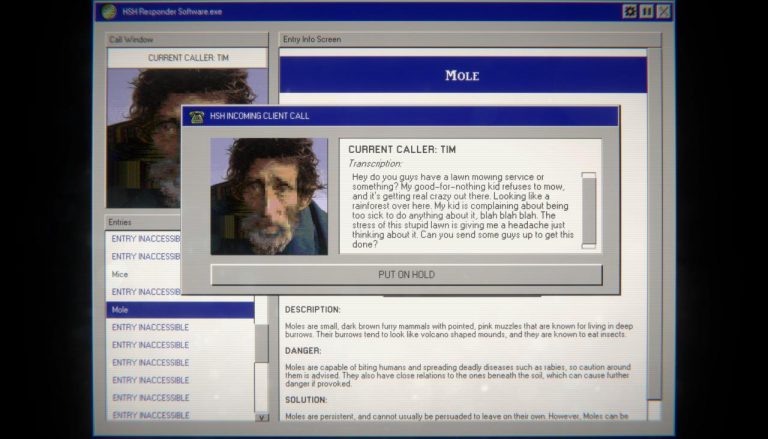The image size is (768, 439).
Task: Click the HSH INCOMING CLIENT CALL title bar
Action: (400, 116)
